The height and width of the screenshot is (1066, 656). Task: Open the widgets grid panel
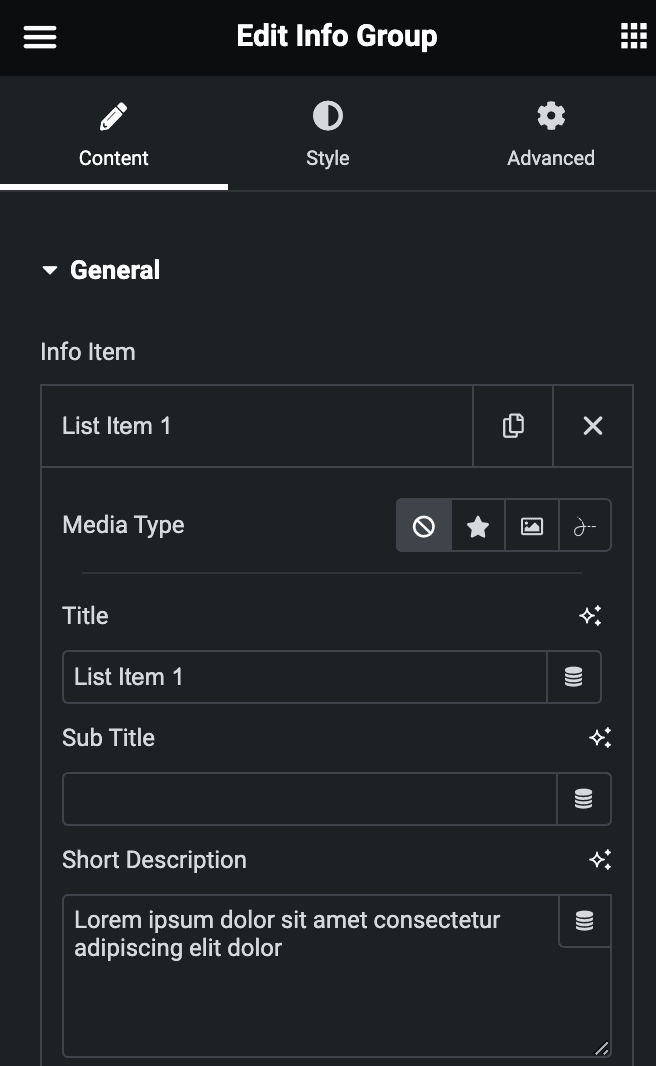point(634,36)
